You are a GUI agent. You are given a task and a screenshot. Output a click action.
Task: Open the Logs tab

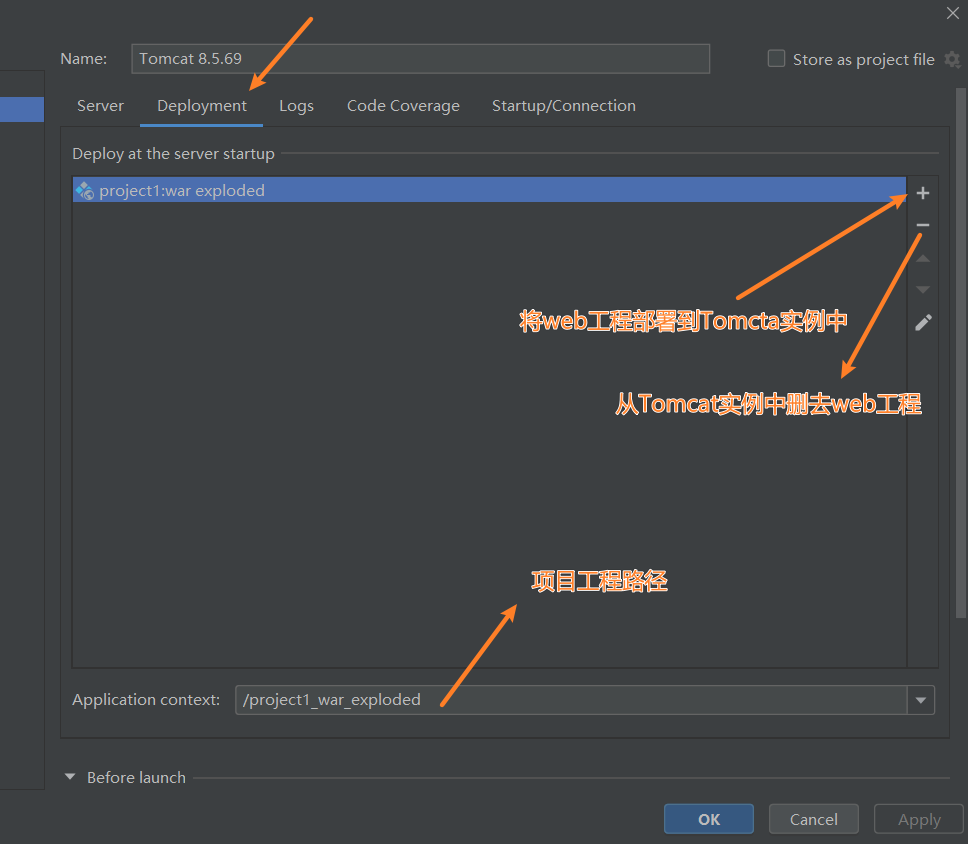coord(296,106)
